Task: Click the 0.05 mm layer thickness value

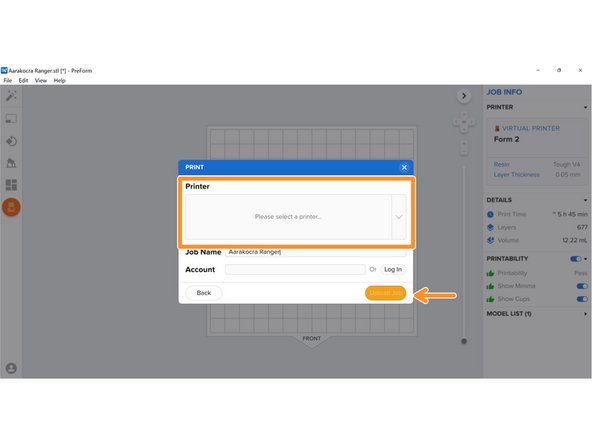Action: click(568, 174)
